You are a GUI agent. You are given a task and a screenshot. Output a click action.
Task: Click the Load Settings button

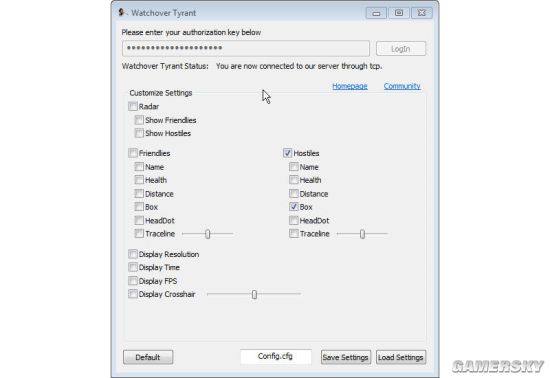401,357
